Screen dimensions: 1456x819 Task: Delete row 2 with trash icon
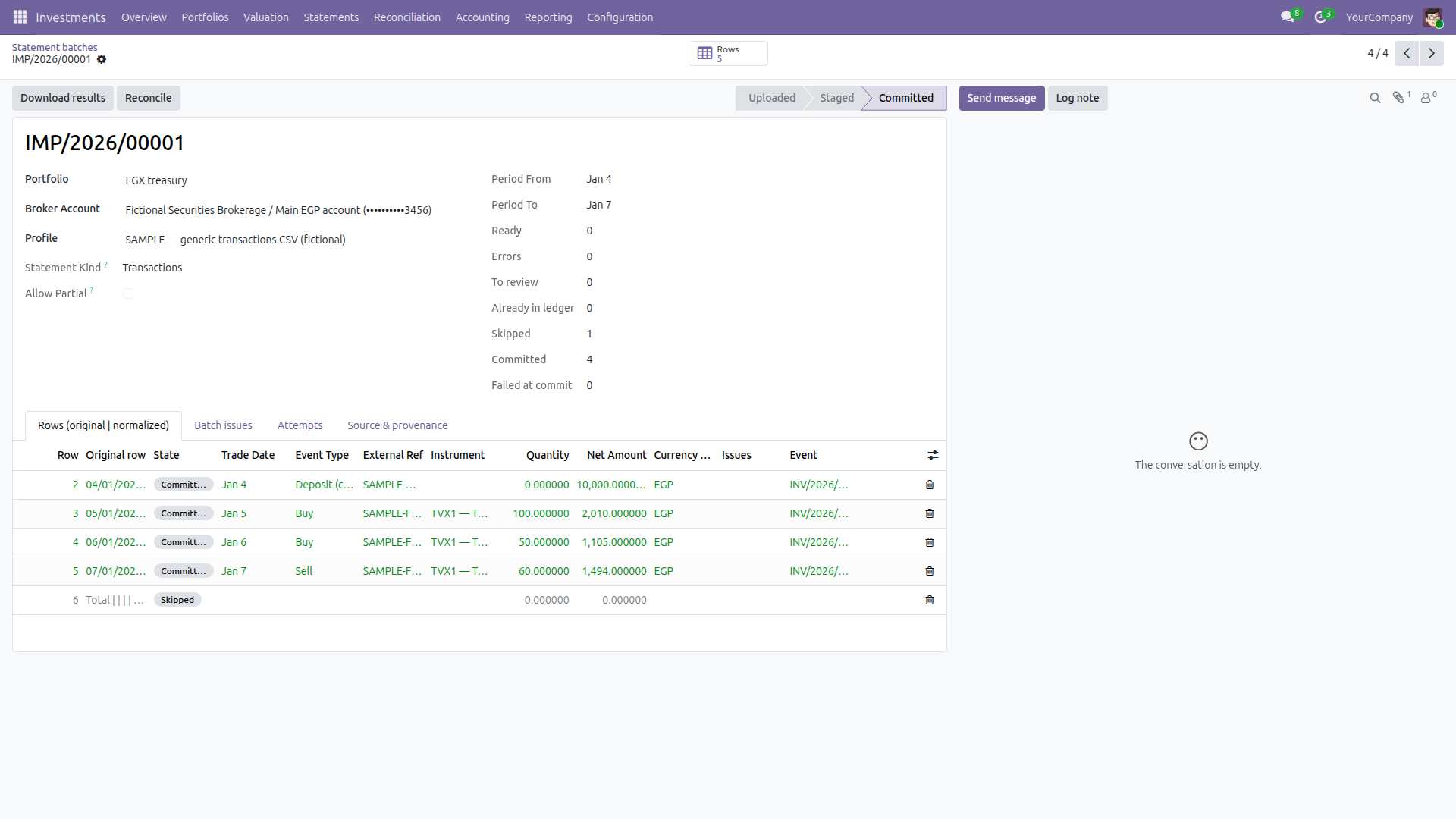pyautogui.click(x=930, y=485)
